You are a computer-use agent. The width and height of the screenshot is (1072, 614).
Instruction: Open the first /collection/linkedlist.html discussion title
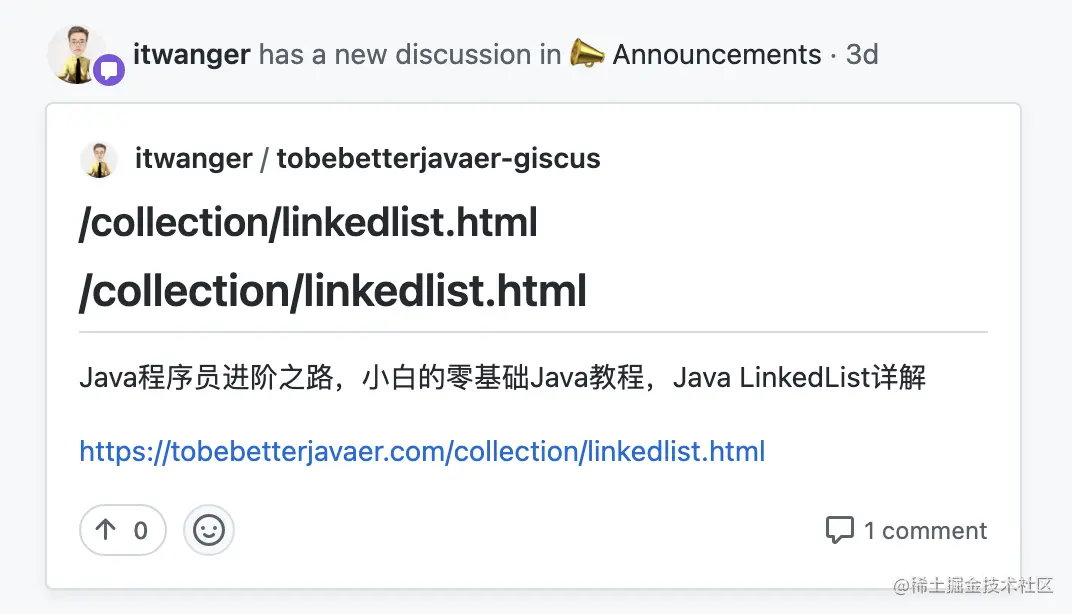tap(308, 223)
